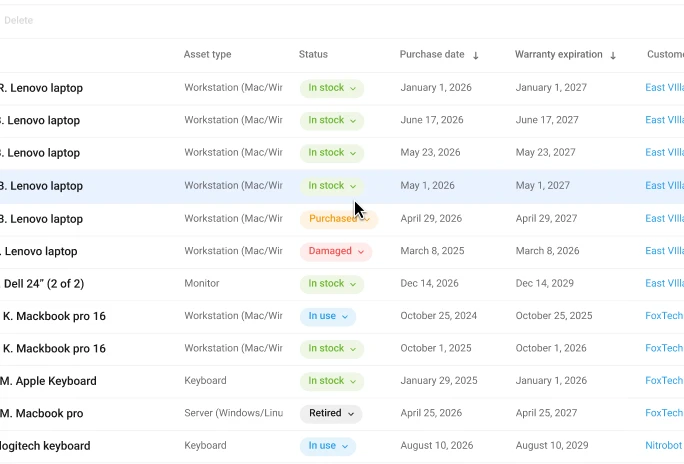This screenshot has height=464, width=684.
Task: Click warranty expiration April 25, 2027
Action: [546, 413]
